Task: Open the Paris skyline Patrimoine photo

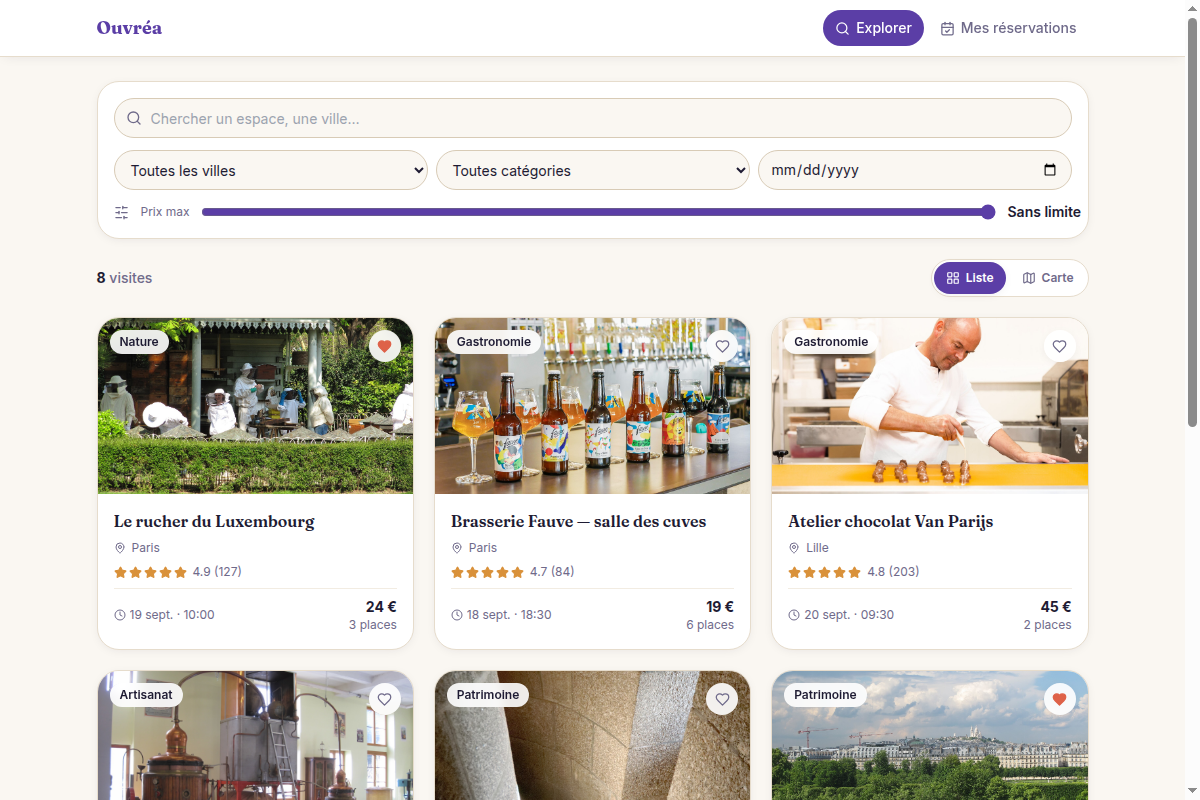Action: [930, 735]
